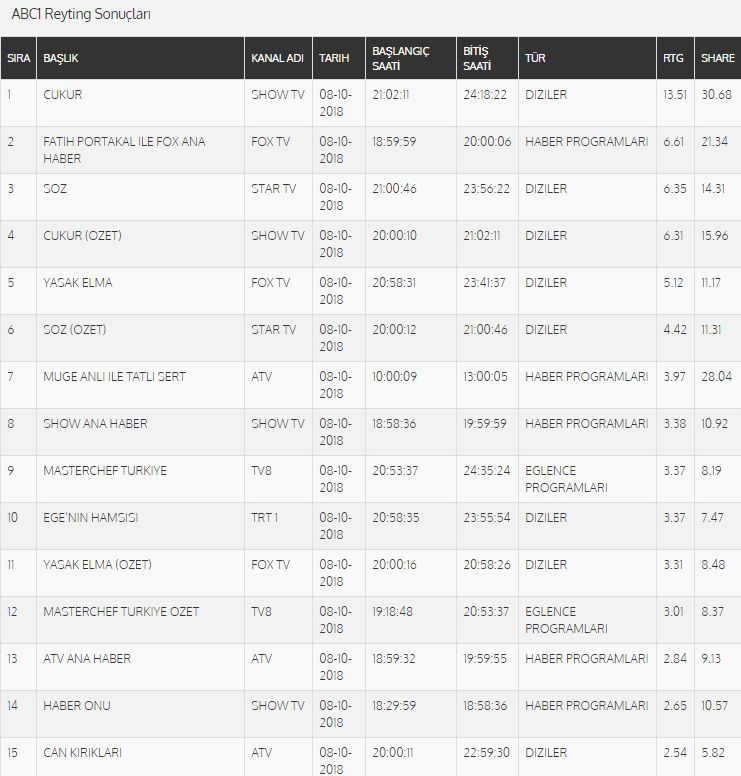The height and width of the screenshot is (776, 741).
Task: Select the CAN KIRIKLARI title
Action: (82, 753)
